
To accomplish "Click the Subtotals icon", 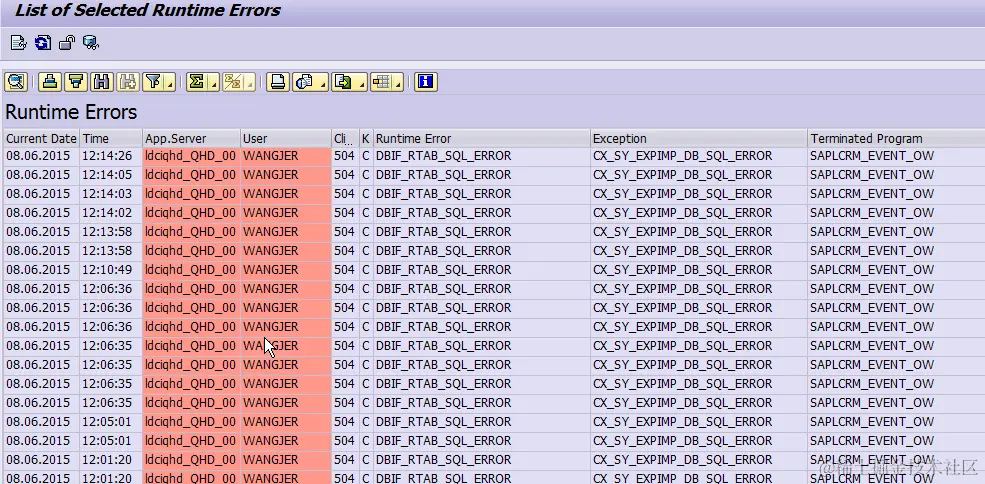I will click(233, 82).
